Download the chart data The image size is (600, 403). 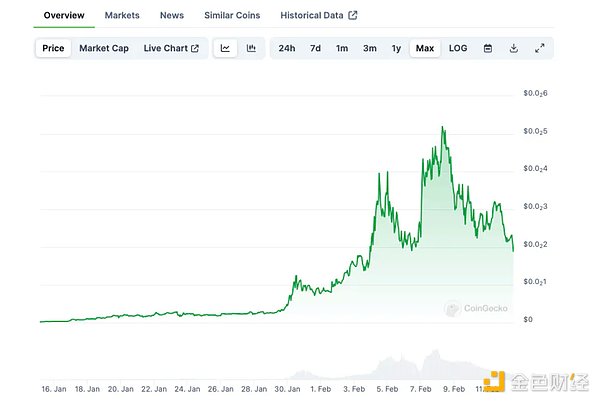coord(514,48)
